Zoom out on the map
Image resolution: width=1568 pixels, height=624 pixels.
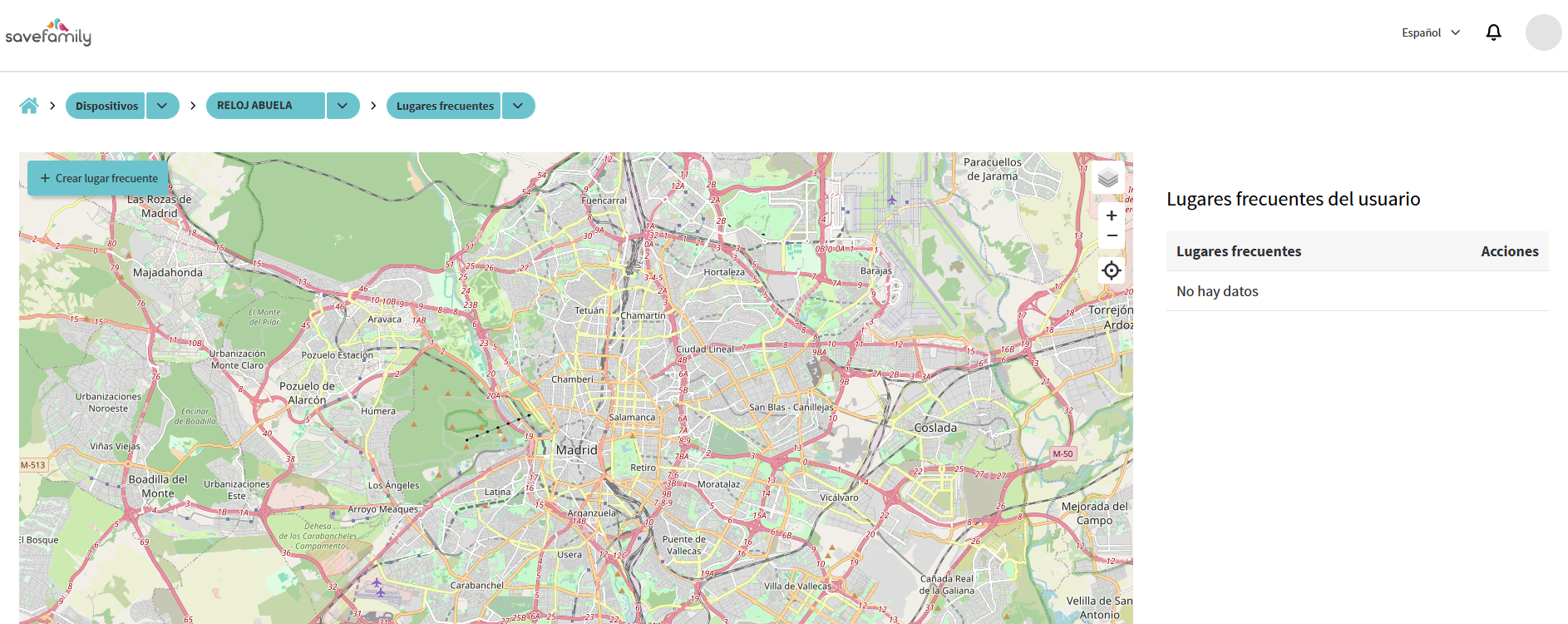[x=1112, y=237]
